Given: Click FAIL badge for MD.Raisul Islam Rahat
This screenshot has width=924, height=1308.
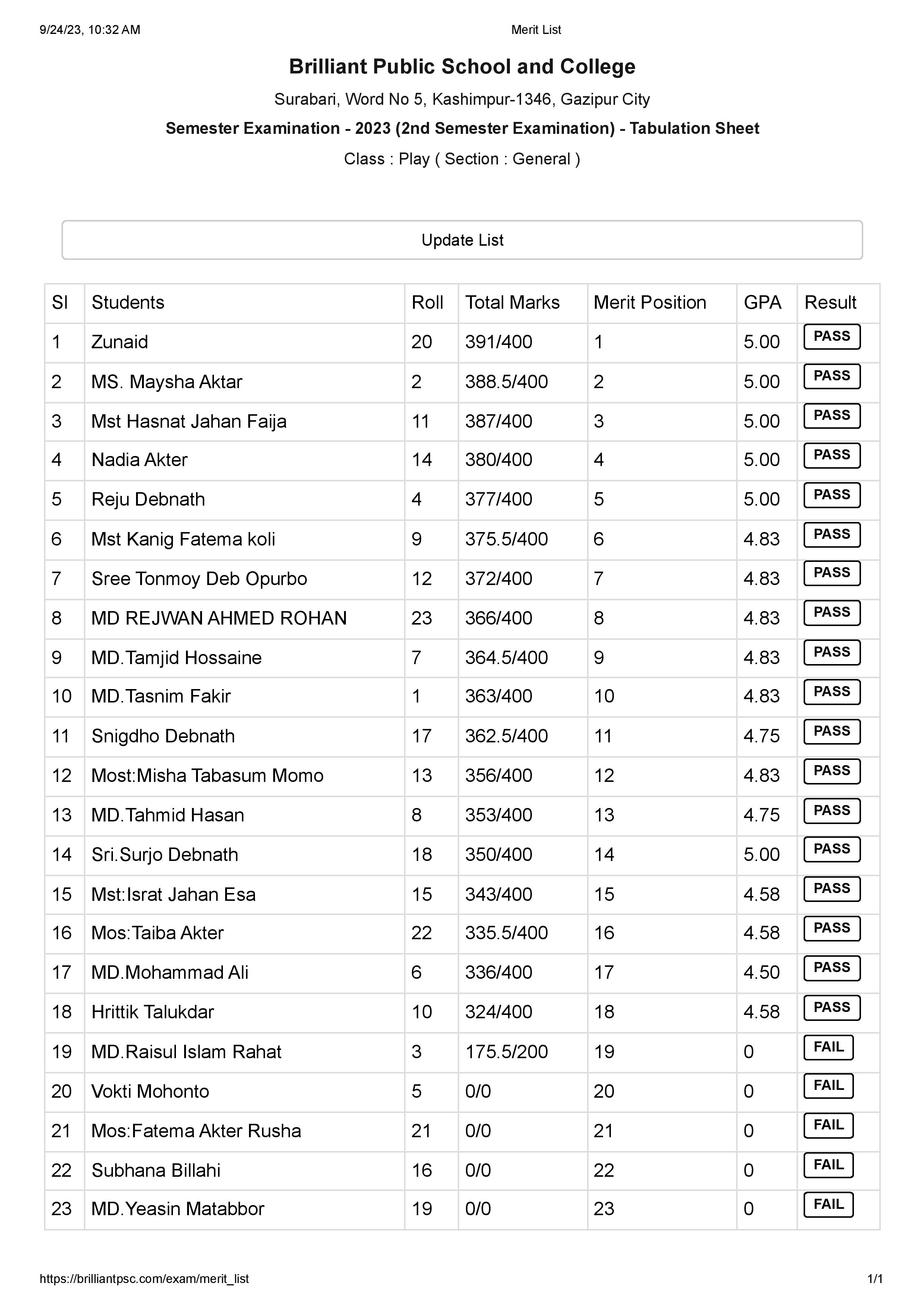Looking at the screenshot, I should (828, 1047).
